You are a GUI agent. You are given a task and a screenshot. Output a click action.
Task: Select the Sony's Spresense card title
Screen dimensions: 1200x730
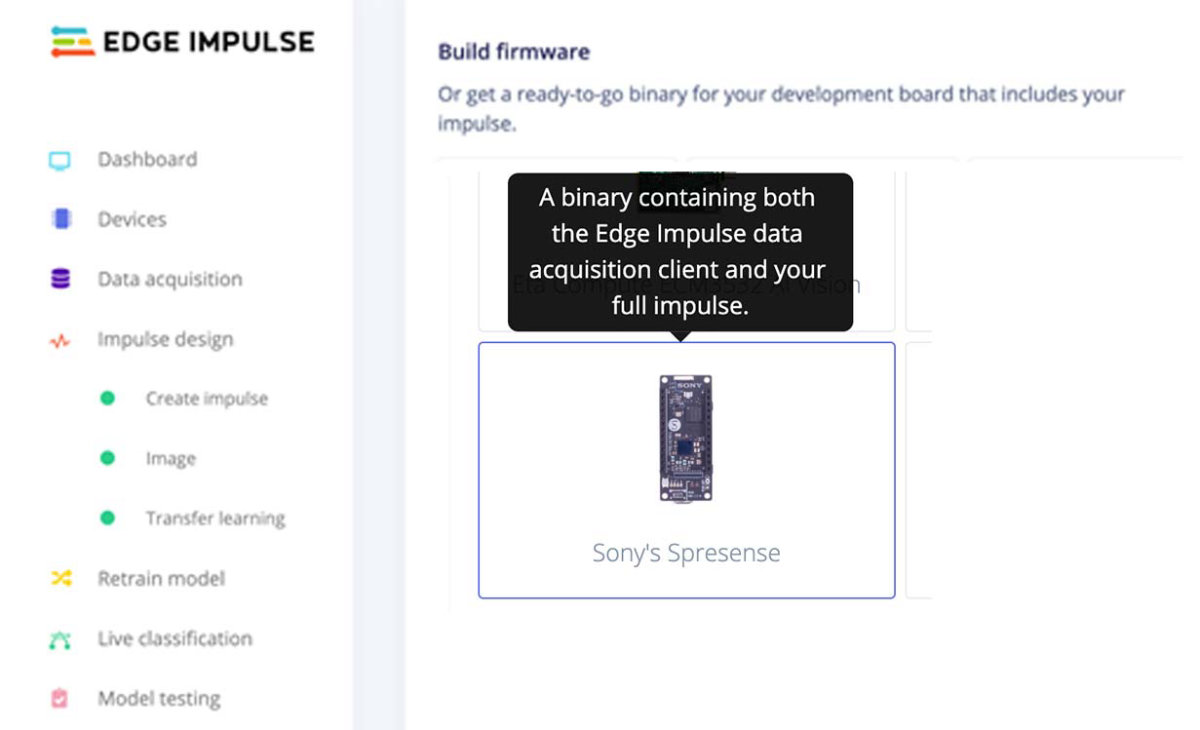tap(686, 553)
